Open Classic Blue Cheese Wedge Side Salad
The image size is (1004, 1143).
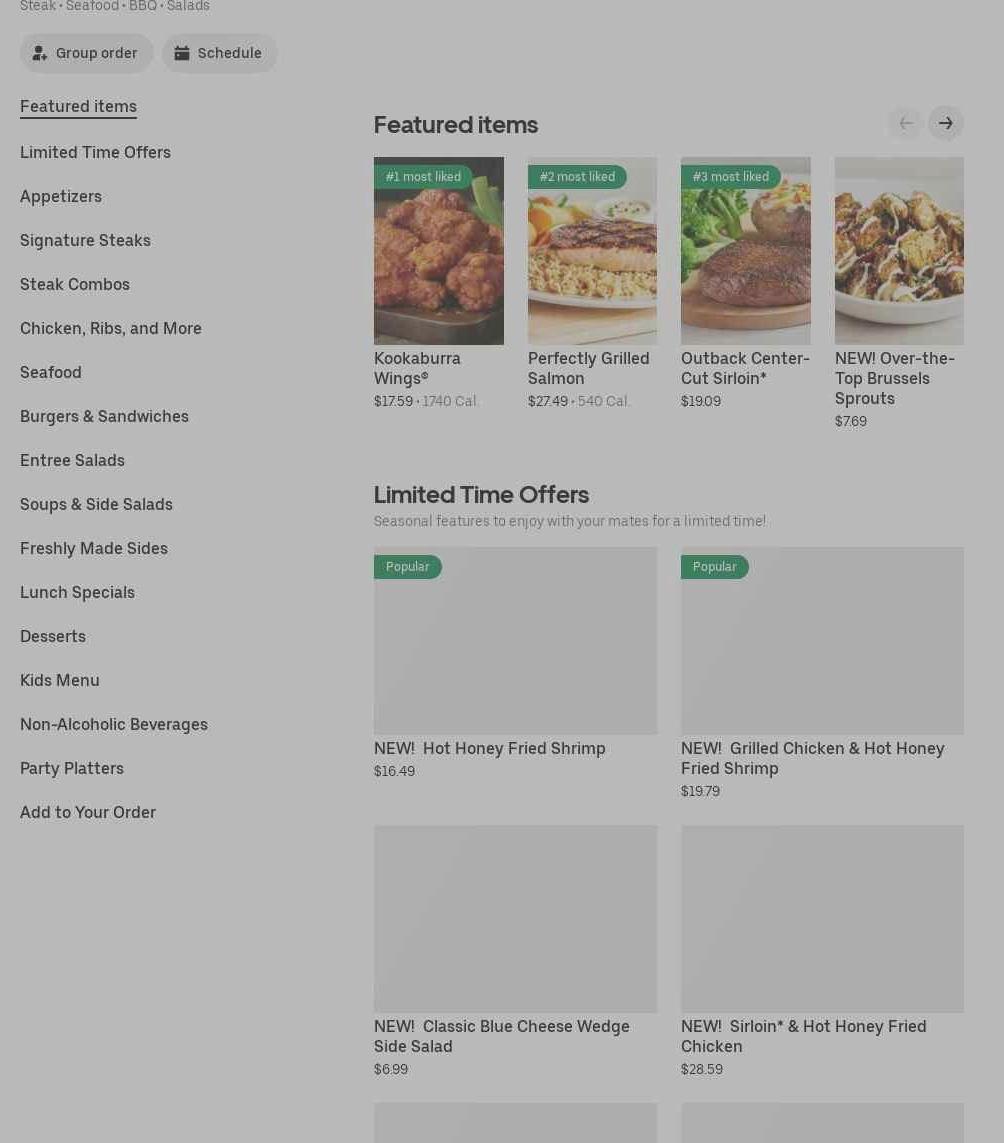(x=502, y=1036)
